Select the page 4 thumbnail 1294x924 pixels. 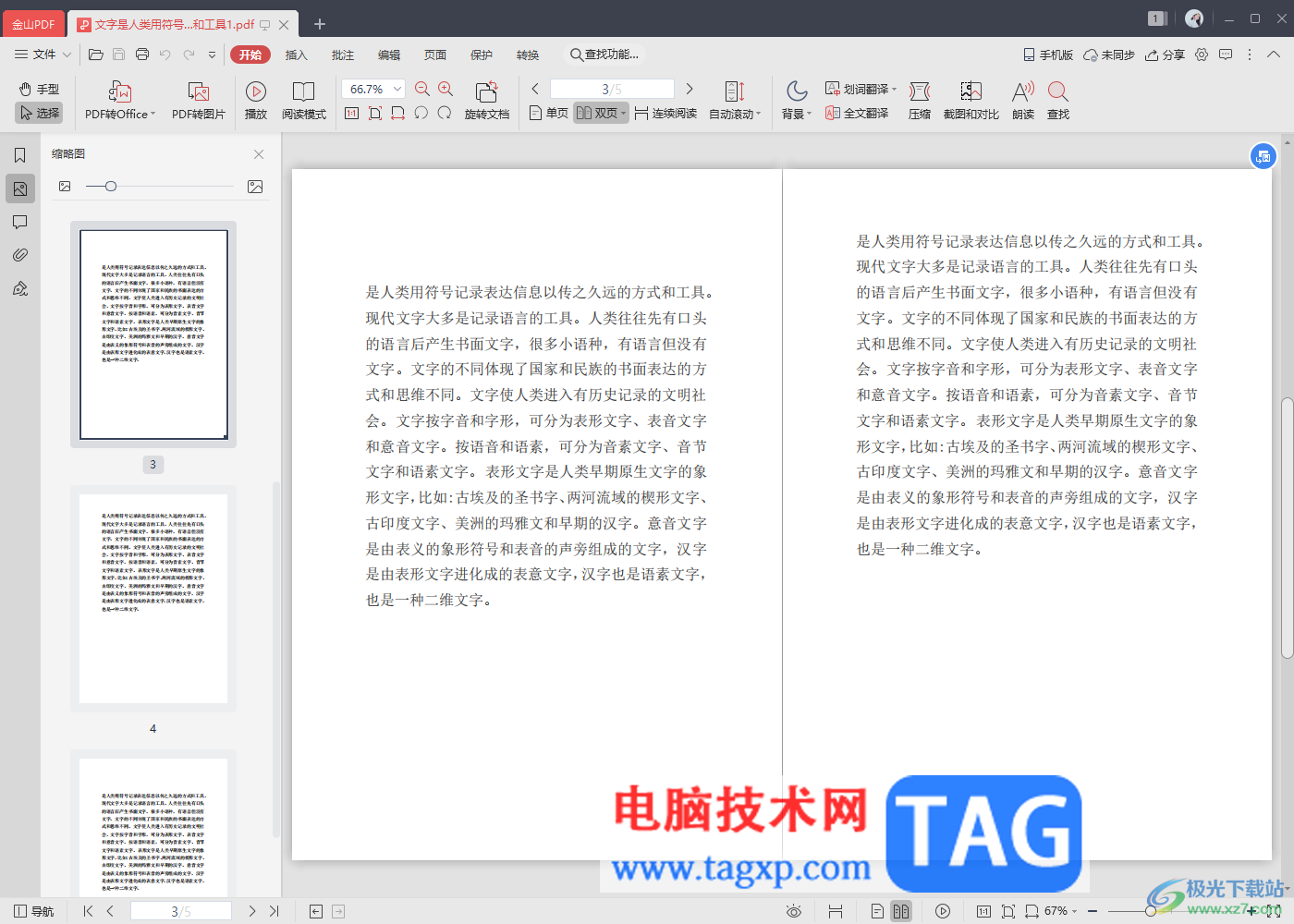point(153,599)
